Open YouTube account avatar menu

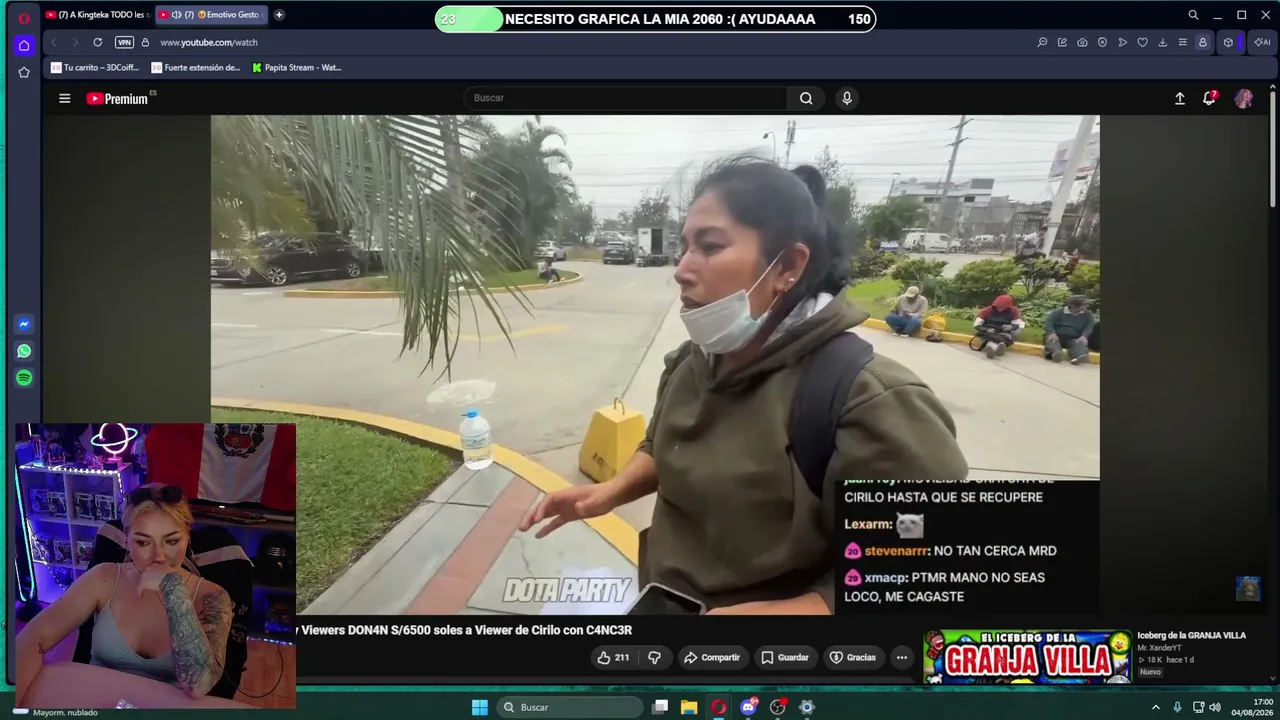click(1244, 98)
